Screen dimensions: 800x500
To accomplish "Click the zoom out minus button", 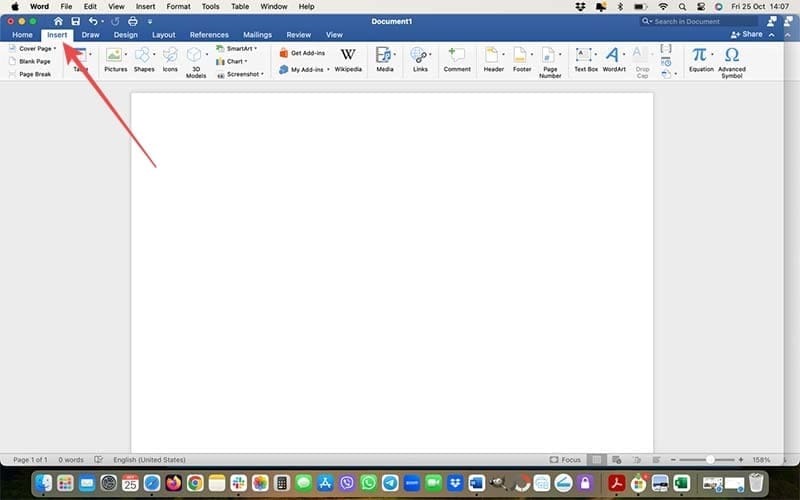I will coord(673,460).
